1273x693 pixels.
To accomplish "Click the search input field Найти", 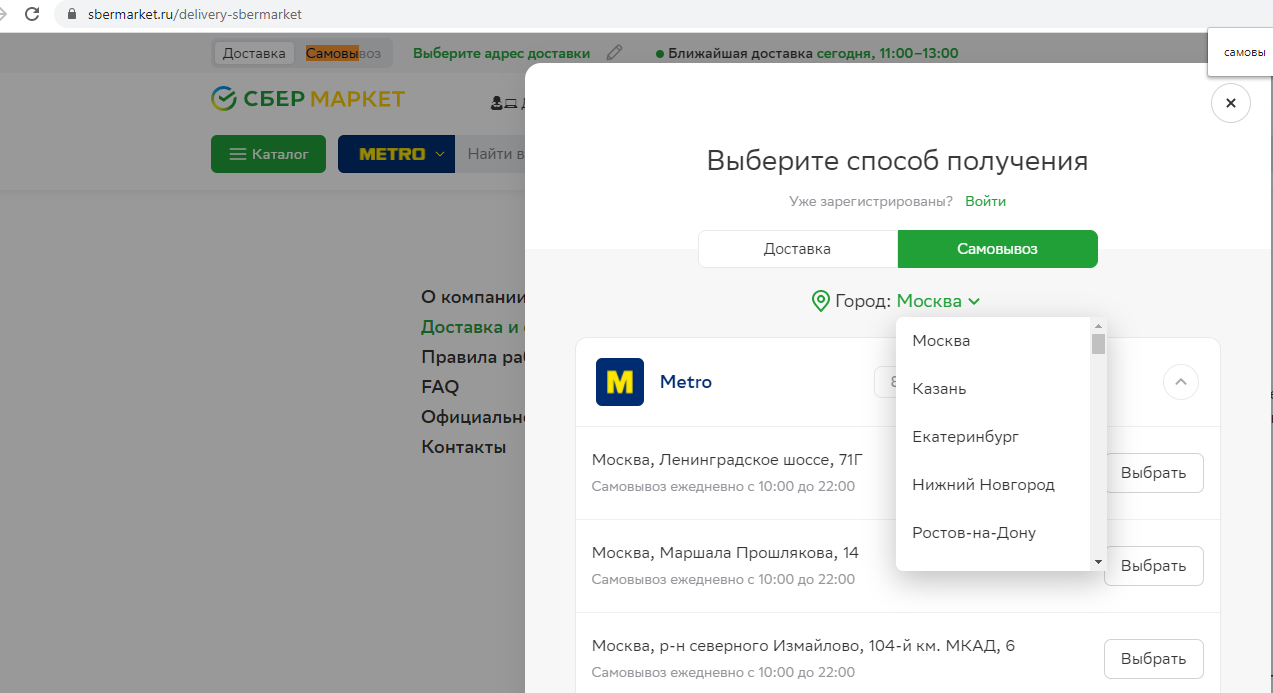I will 490,154.
